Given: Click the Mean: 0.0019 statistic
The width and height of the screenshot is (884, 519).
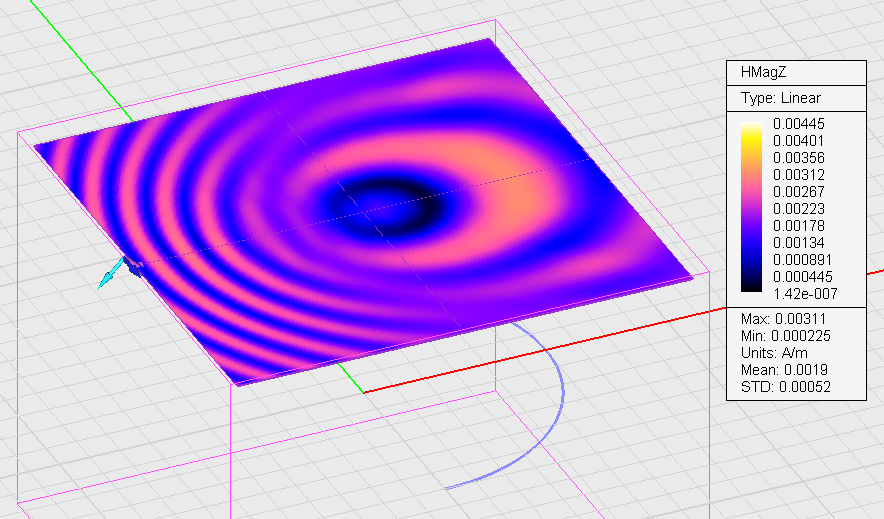Looking at the screenshot, I should (784, 370).
